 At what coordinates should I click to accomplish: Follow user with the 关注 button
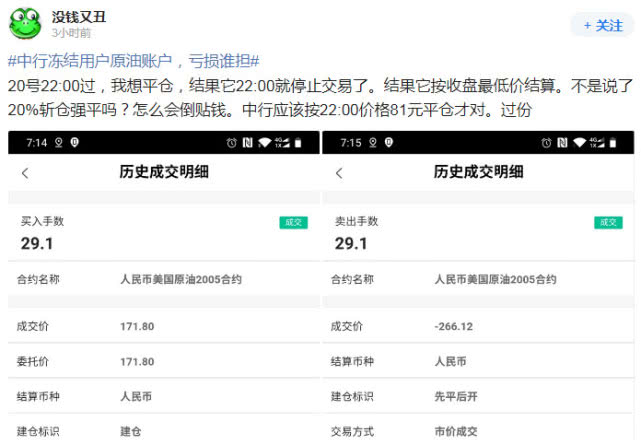(x=601, y=25)
